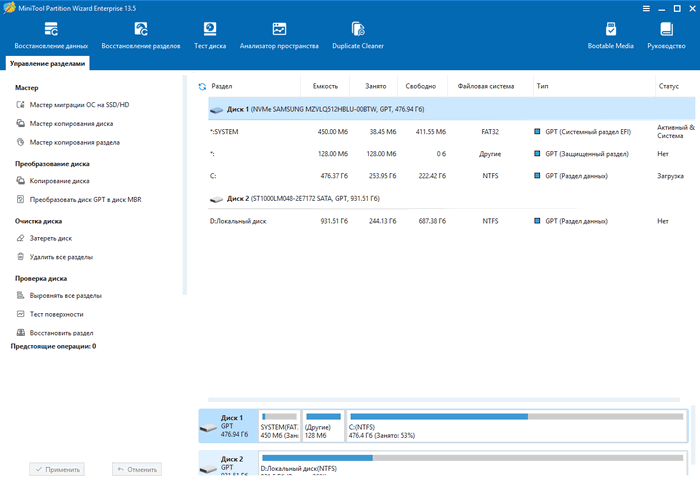The image size is (700, 492).
Task: Open Bootable Media builder
Action: [610, 35]
